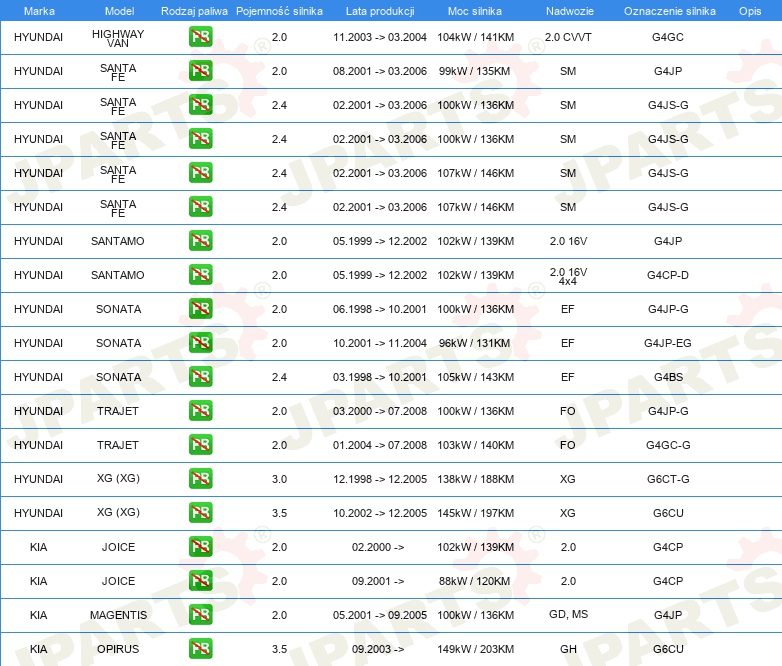Click the MAGENTIS model cell
This screenshot has height=666, width=782.
point(118,615)
